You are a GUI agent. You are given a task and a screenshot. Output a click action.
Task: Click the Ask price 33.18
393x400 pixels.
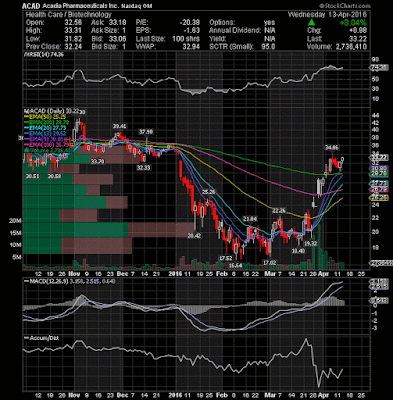(x=118, y=23)
